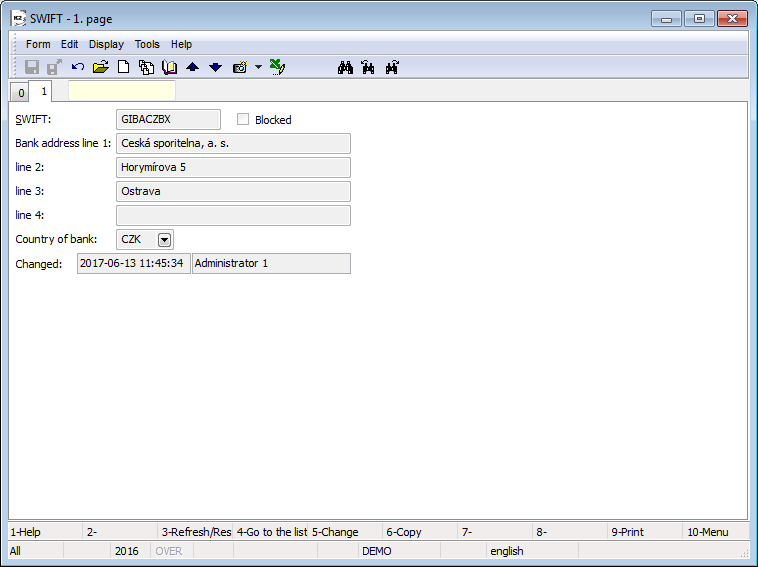Click 4-Go to the list button

point(270,532)
